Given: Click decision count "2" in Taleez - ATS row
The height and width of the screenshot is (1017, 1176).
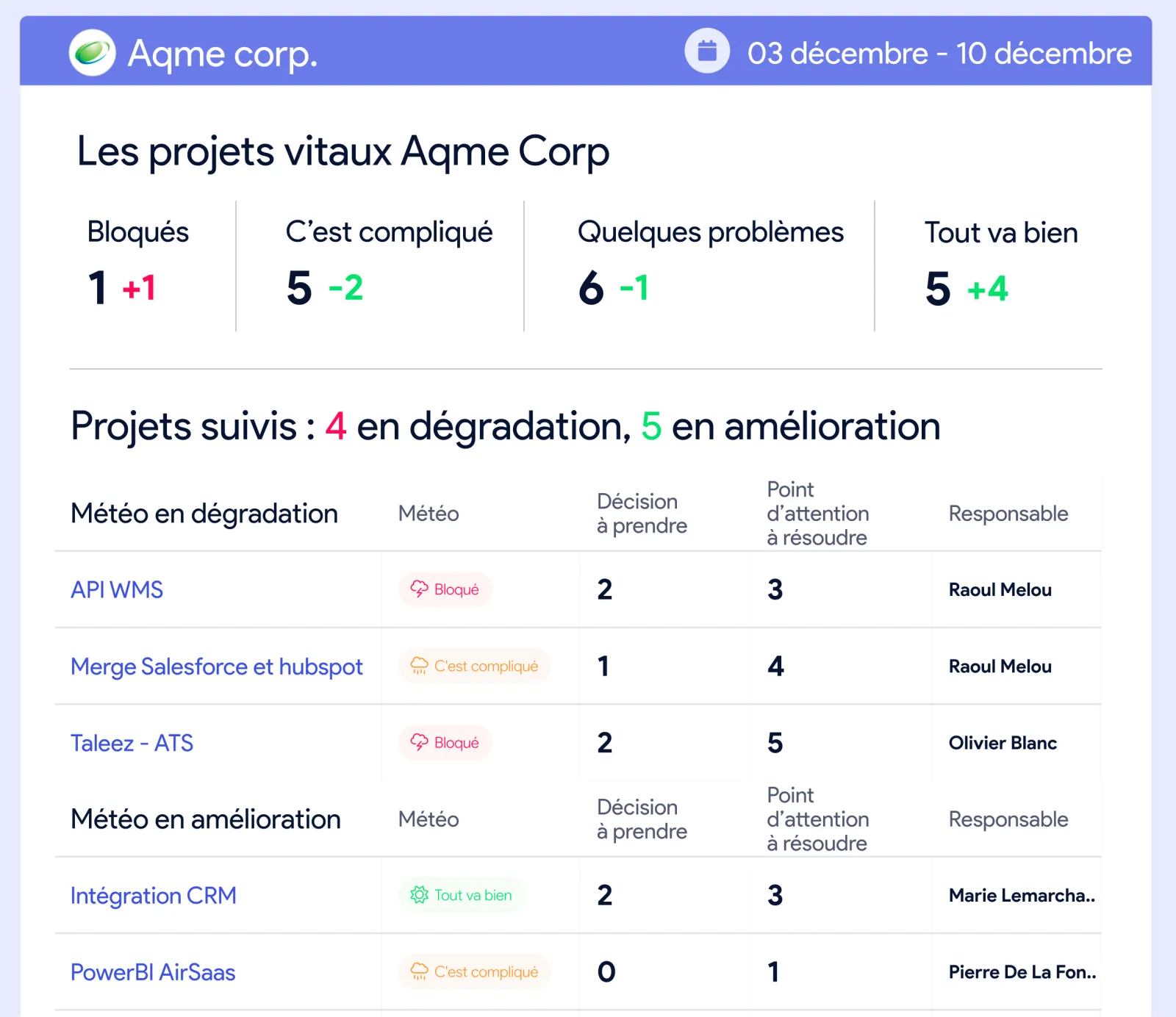Looking at the screenshot, I should tap(605, 743).
